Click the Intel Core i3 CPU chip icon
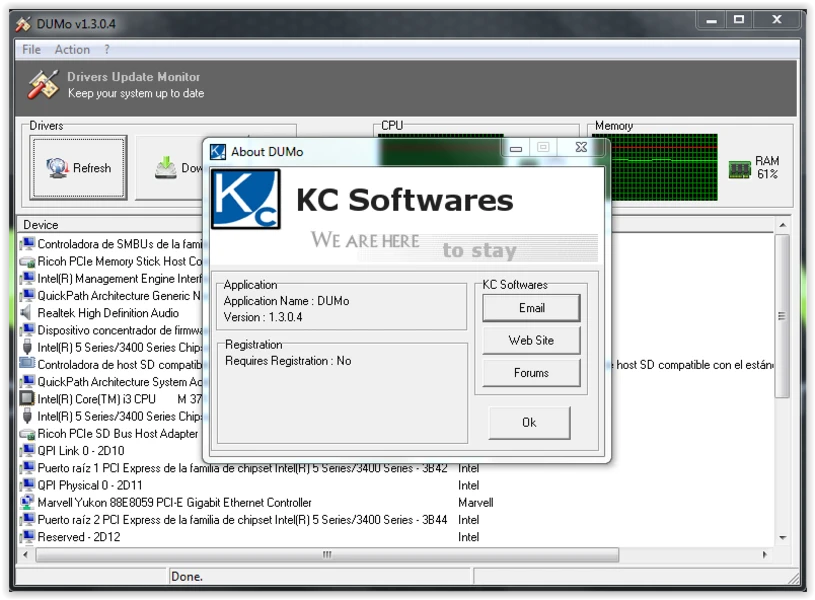The width and height of the screenshot is (815, 600). click(27, 398)
